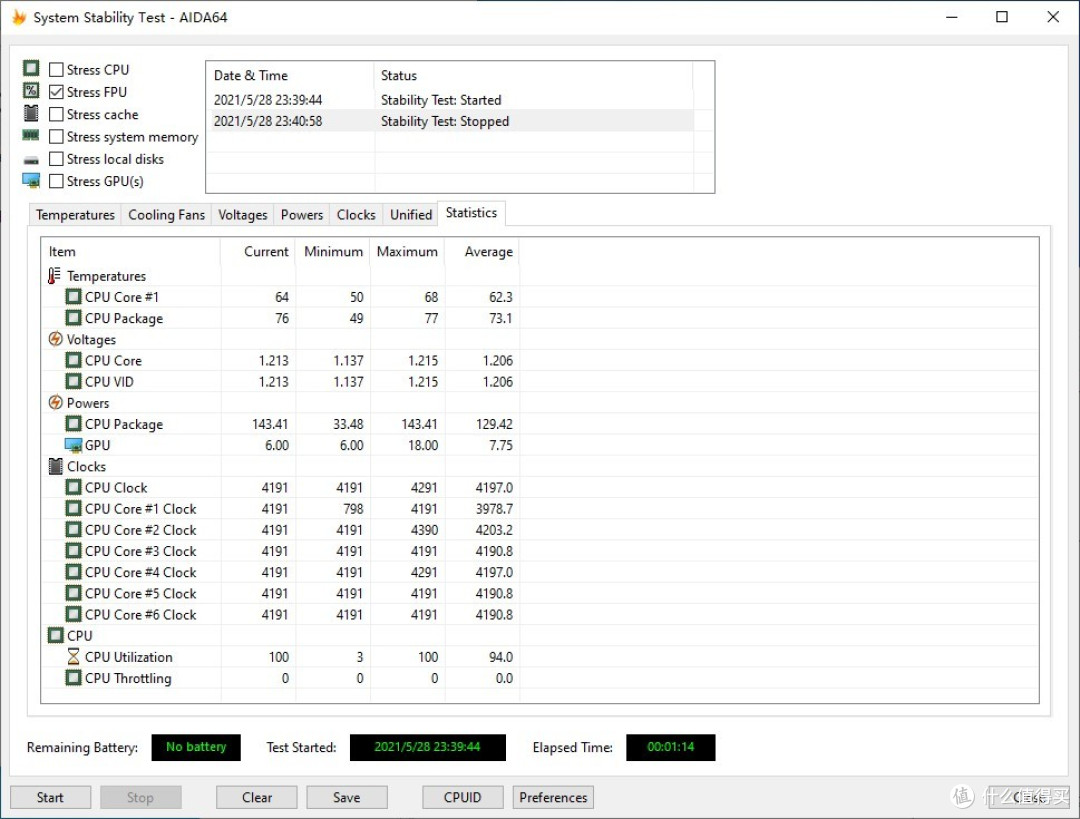Click the CPU Core #4 Clock icon
The image size is (1080, 819).
coord(73,572)
